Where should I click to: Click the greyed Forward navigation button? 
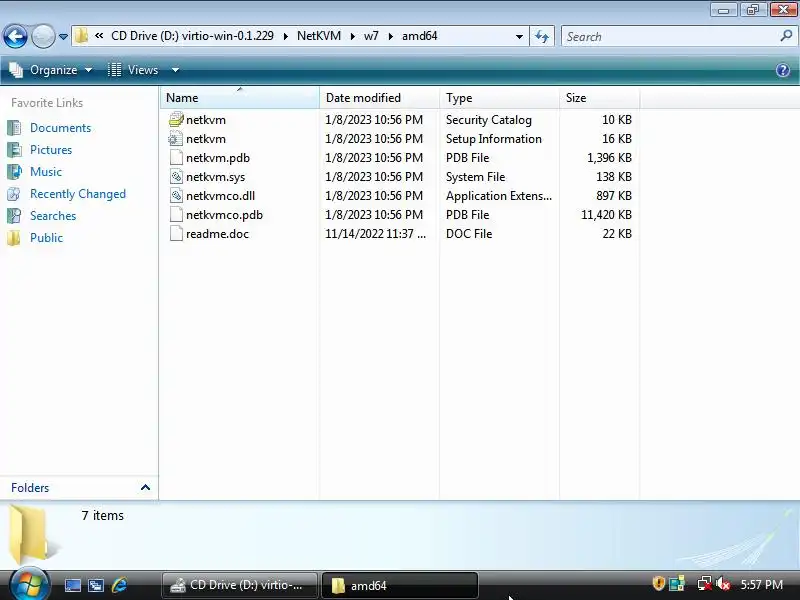(x=43, y=36)
